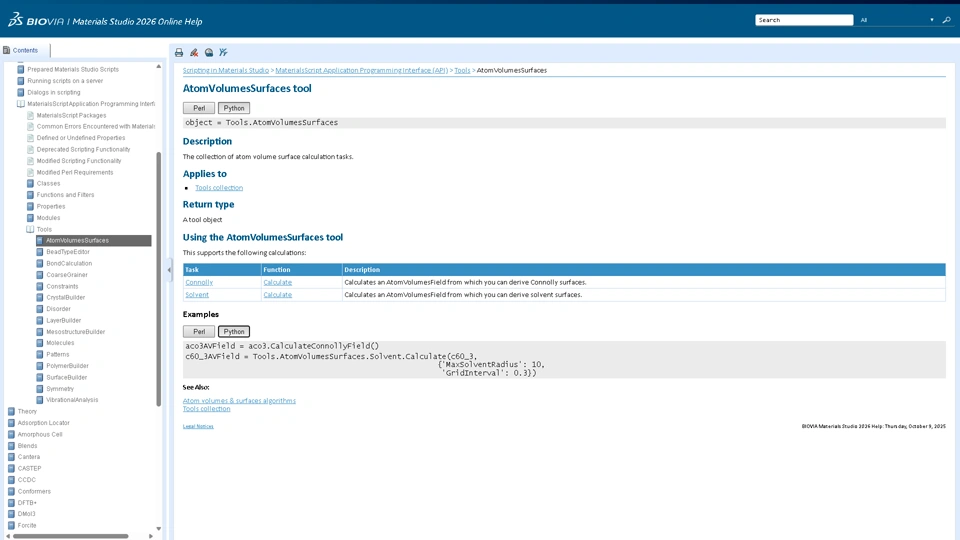Select the Python tab under Examples
Screen dimensions: 960x540
point(234,332)
